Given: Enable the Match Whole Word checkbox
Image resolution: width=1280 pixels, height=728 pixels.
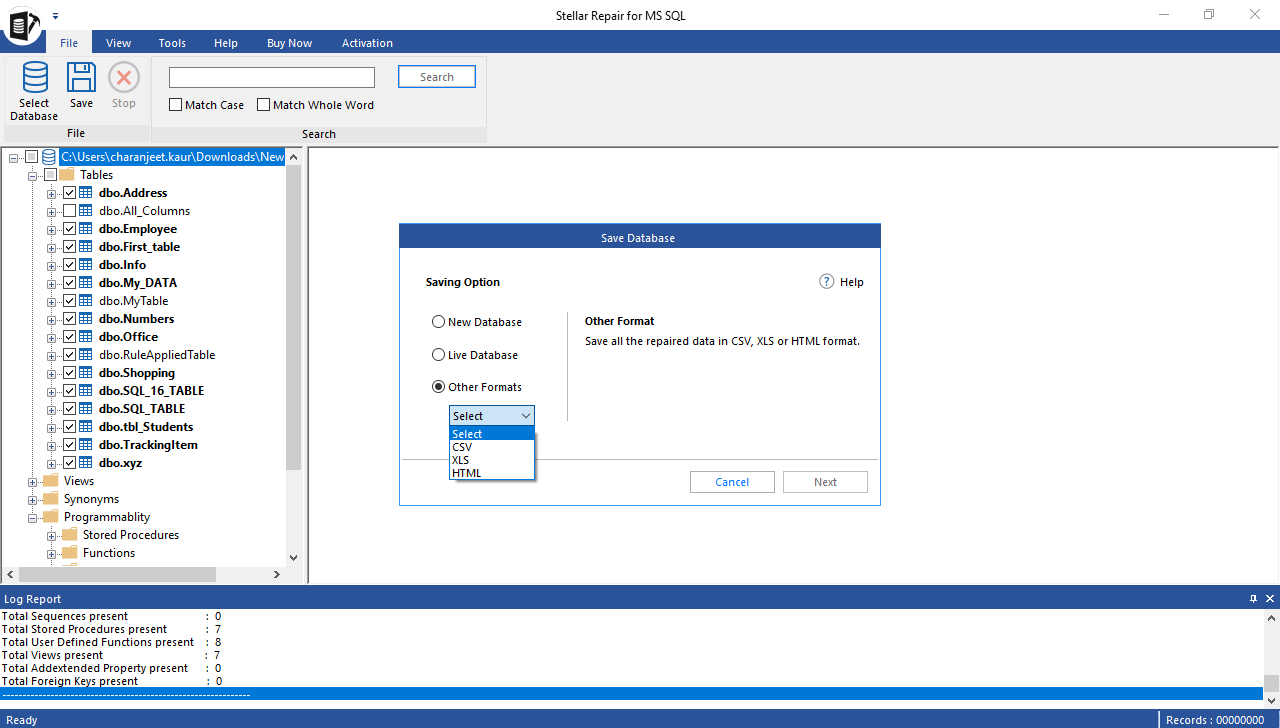Looking at the screenshot, I should click(264, 105).
